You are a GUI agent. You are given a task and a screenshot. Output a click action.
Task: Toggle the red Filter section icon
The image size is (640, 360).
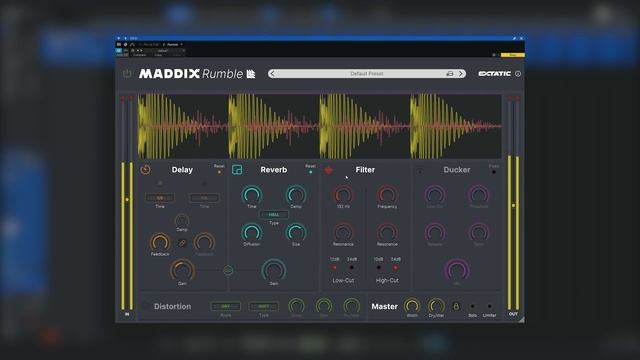tap(329, 169)
